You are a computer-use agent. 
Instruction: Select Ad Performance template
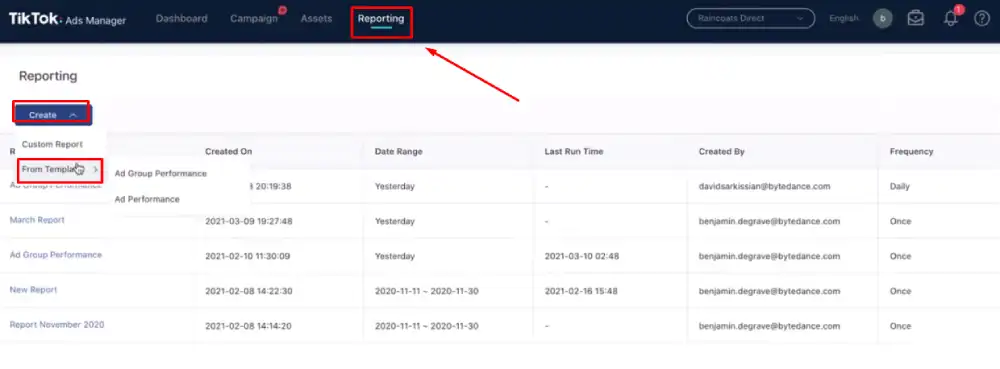147,199
